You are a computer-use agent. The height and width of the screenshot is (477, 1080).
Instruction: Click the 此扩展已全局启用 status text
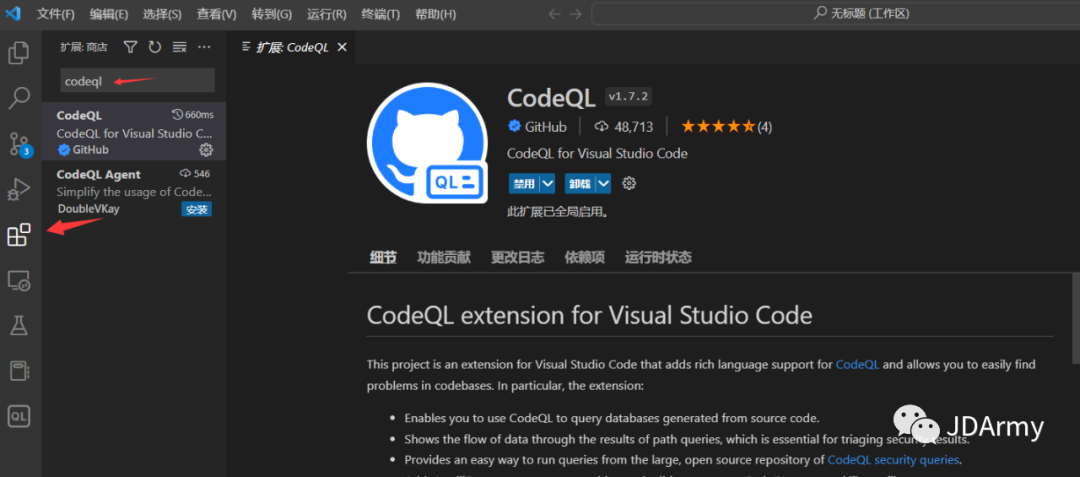coord(558,212)
